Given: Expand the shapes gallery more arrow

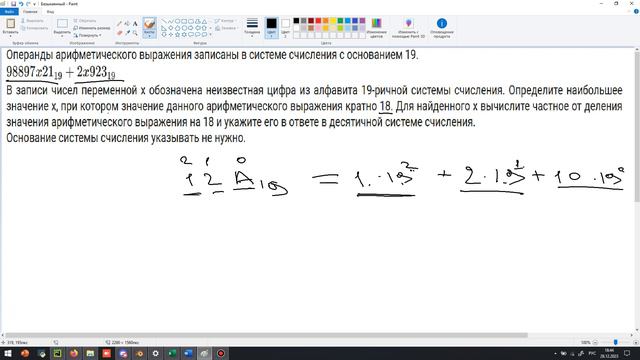Looking at the screenshot, I should click(210, 35).
